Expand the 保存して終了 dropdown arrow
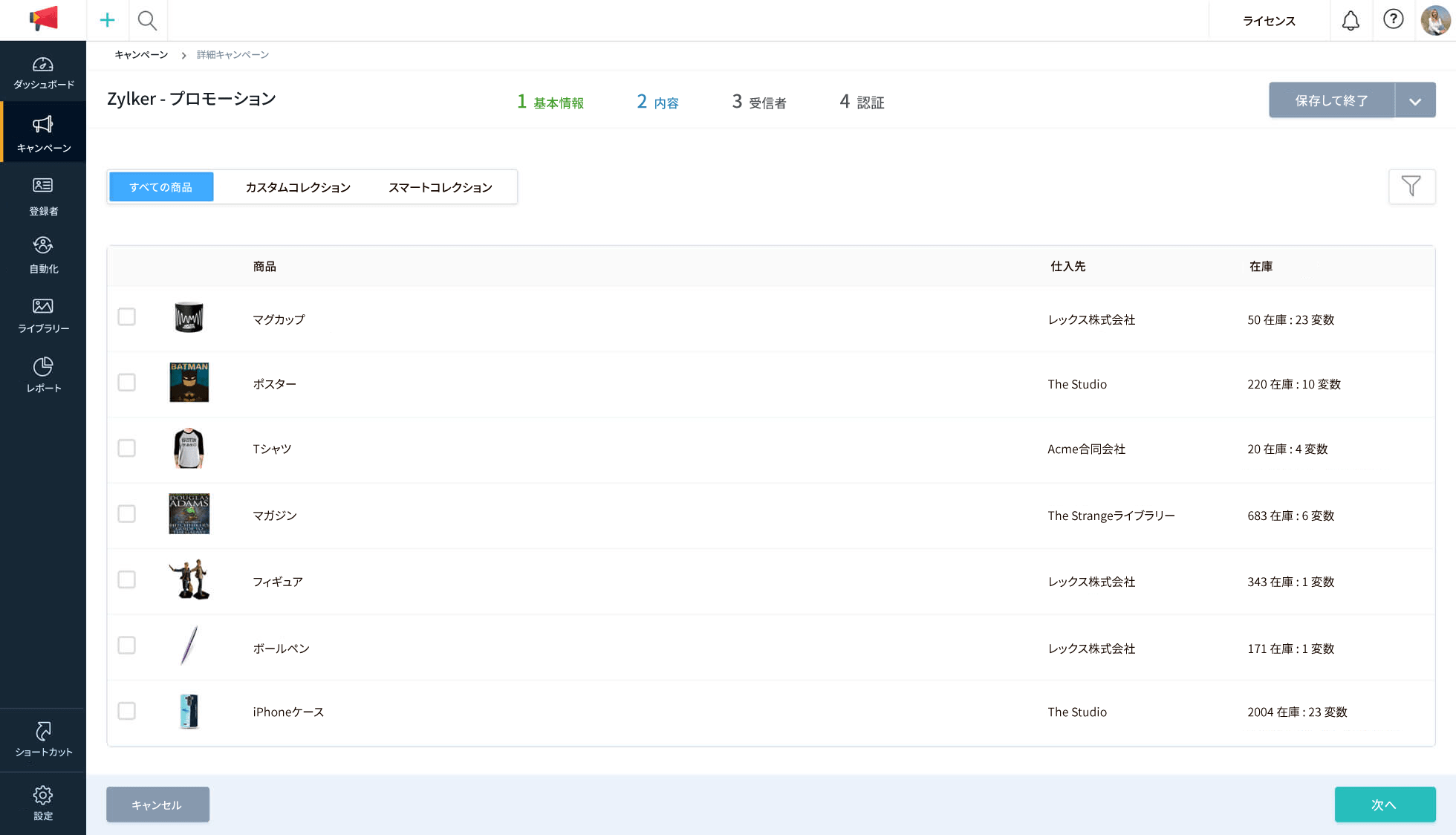 (1415, 100)
